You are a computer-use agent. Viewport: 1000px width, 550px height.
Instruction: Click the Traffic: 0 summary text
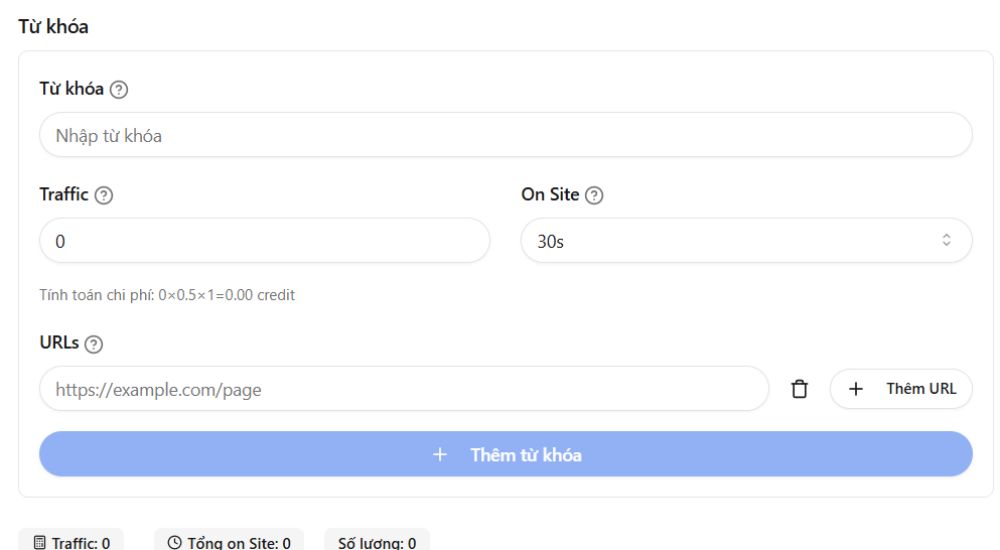pos(81,543)
